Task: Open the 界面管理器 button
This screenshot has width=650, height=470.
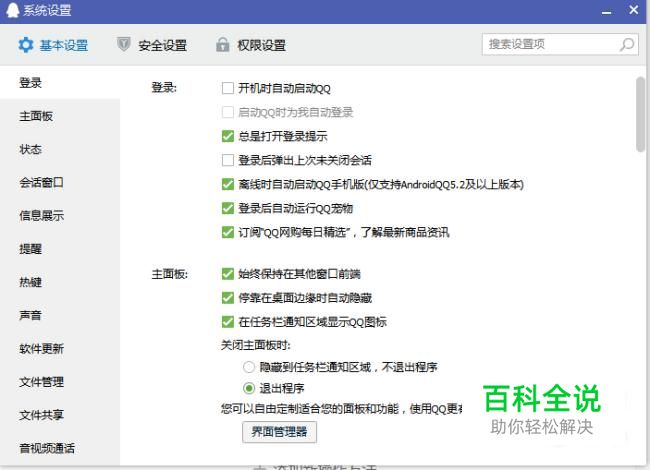Action: click(x=280, y=432)
